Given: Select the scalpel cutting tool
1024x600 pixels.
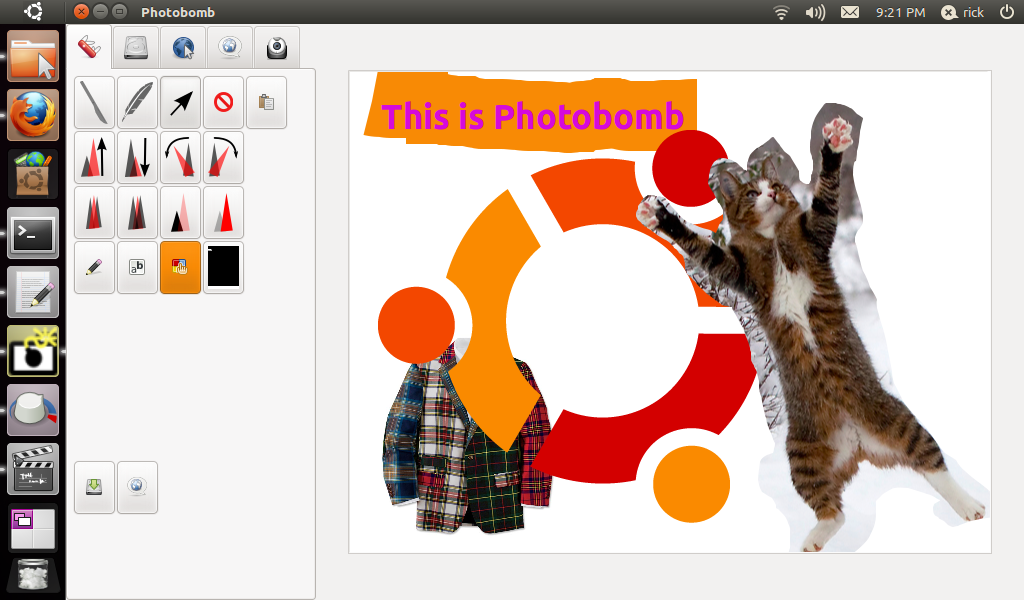Looking at the screenshot, I should coord(95,103).
